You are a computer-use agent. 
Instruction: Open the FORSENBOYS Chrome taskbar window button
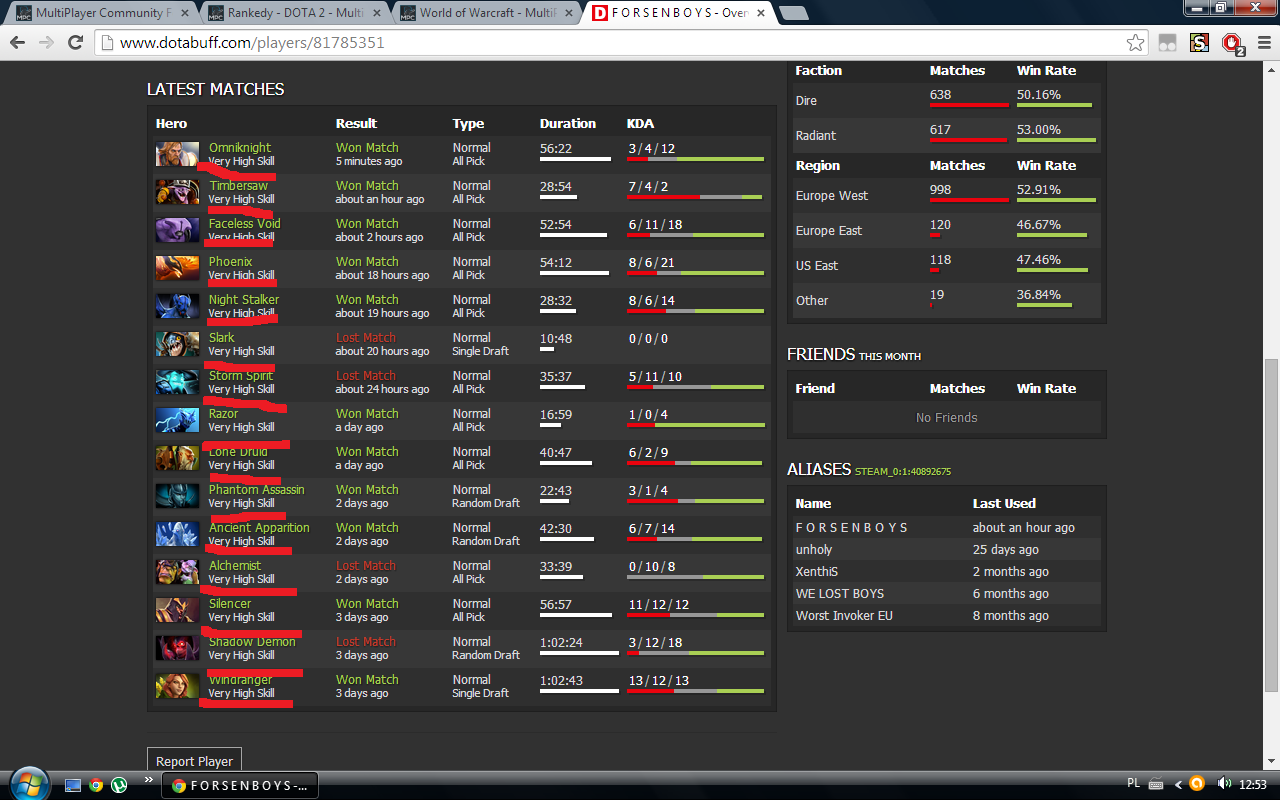pos(240,785)
